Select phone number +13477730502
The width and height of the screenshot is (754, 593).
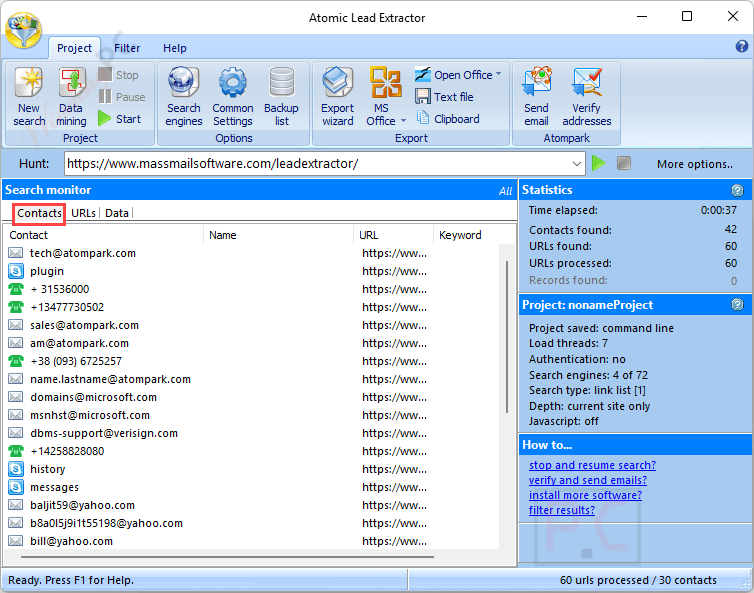click(x=252, y=307)
